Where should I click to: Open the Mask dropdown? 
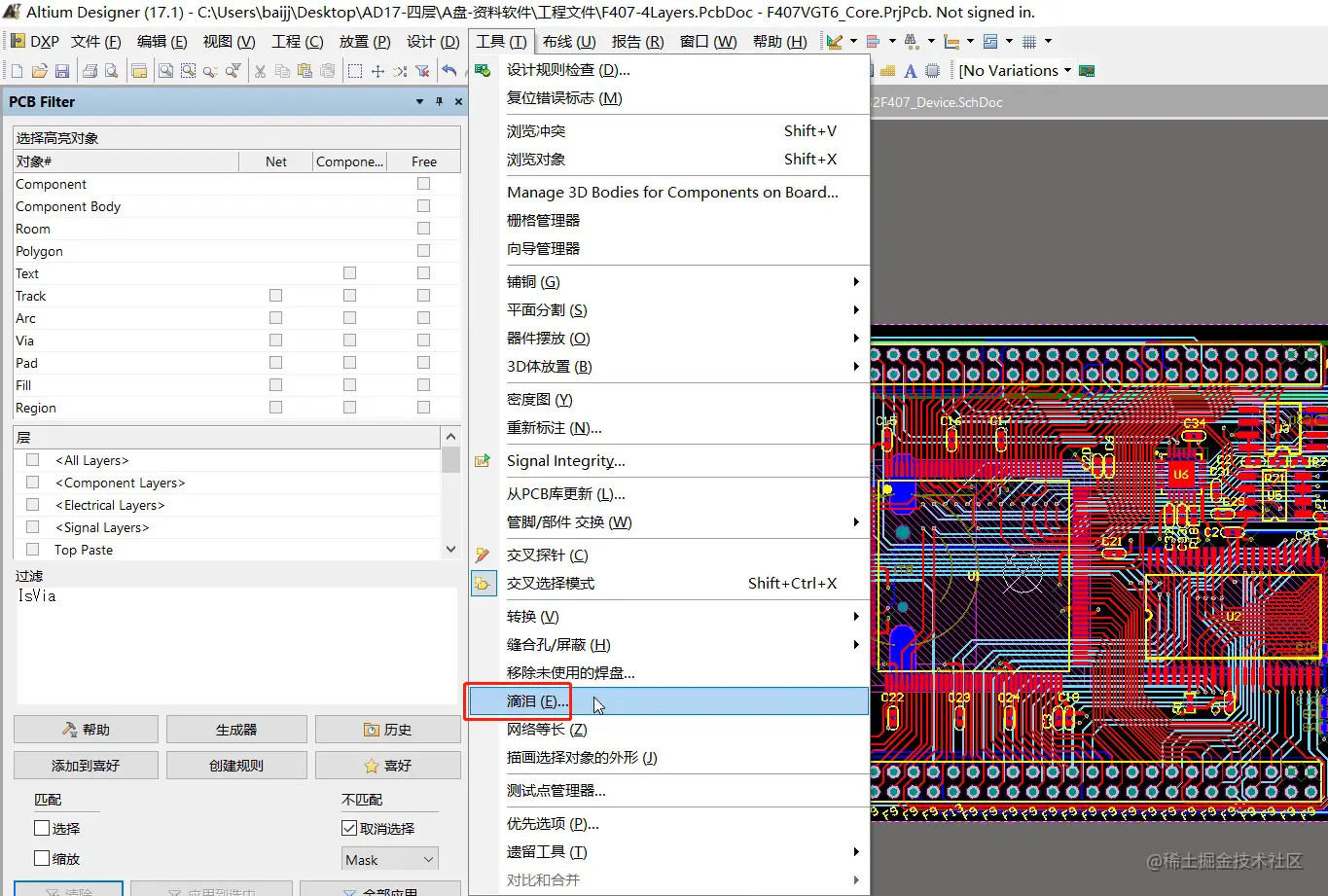coord(390,860)
